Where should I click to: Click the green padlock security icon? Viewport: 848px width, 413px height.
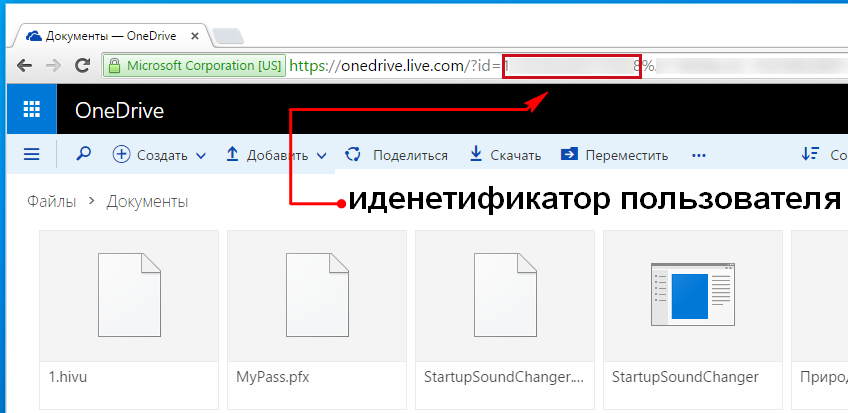click(114, 66)
